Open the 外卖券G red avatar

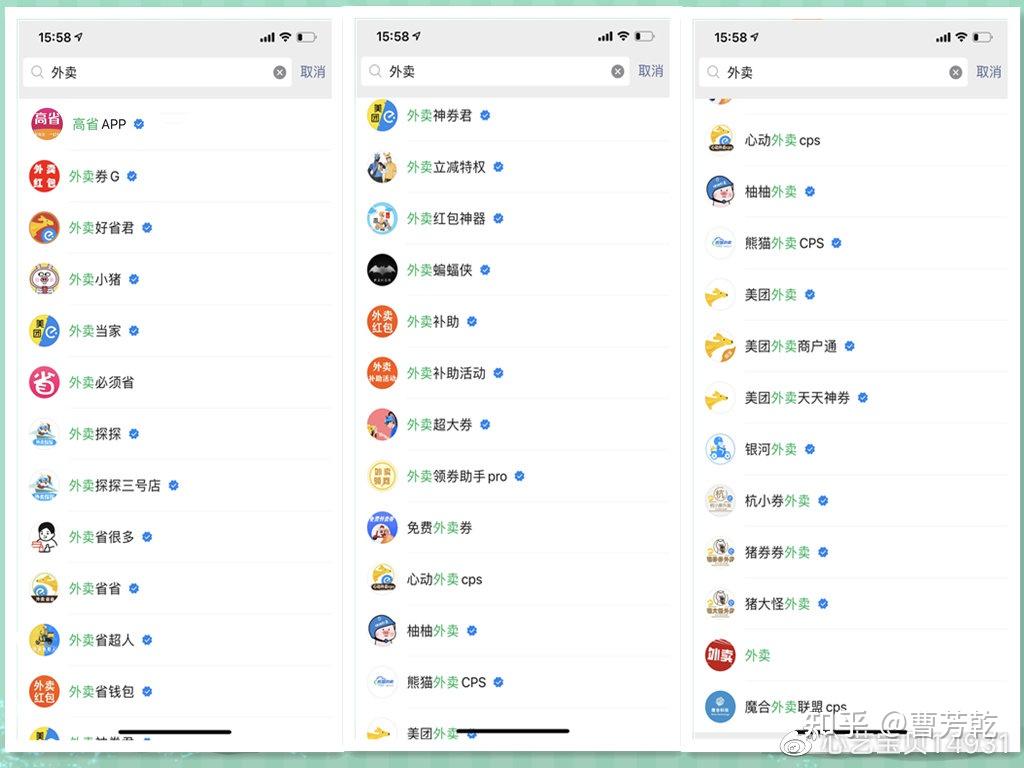pos(44,176)
